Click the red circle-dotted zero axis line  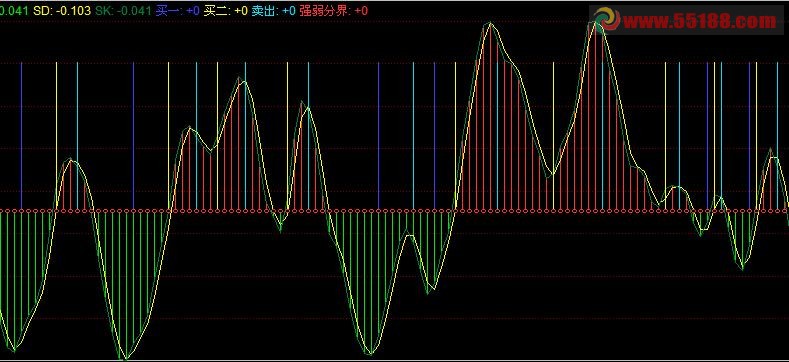pyautogui.click(x=394, y=211)
